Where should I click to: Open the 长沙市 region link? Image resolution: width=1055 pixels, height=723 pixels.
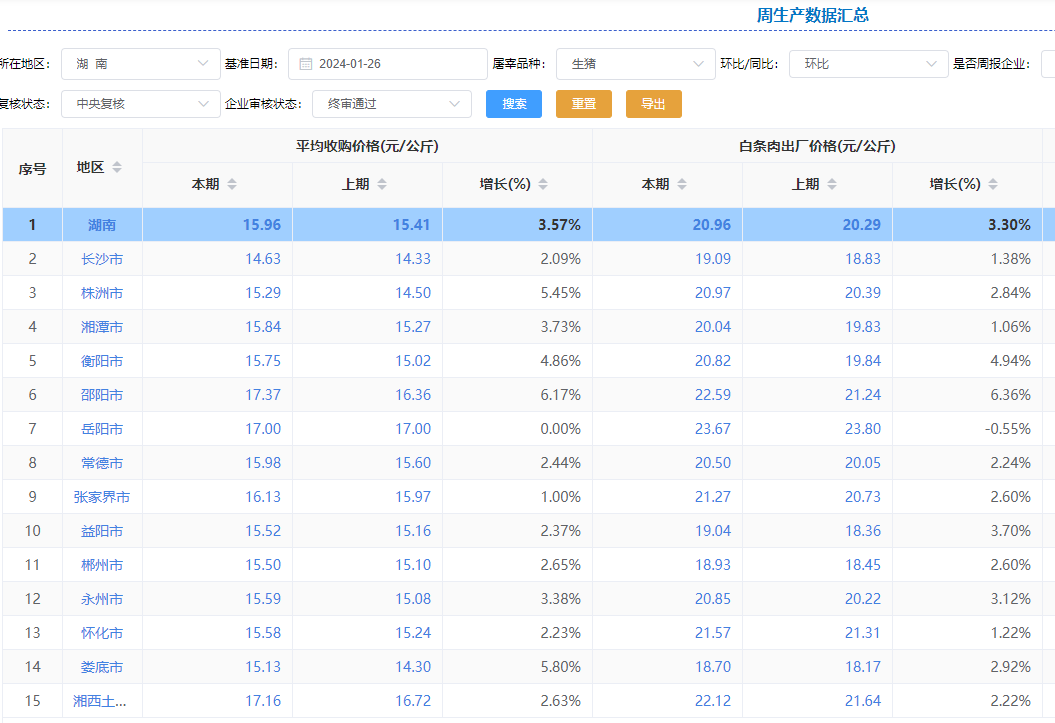coord(102,259)
